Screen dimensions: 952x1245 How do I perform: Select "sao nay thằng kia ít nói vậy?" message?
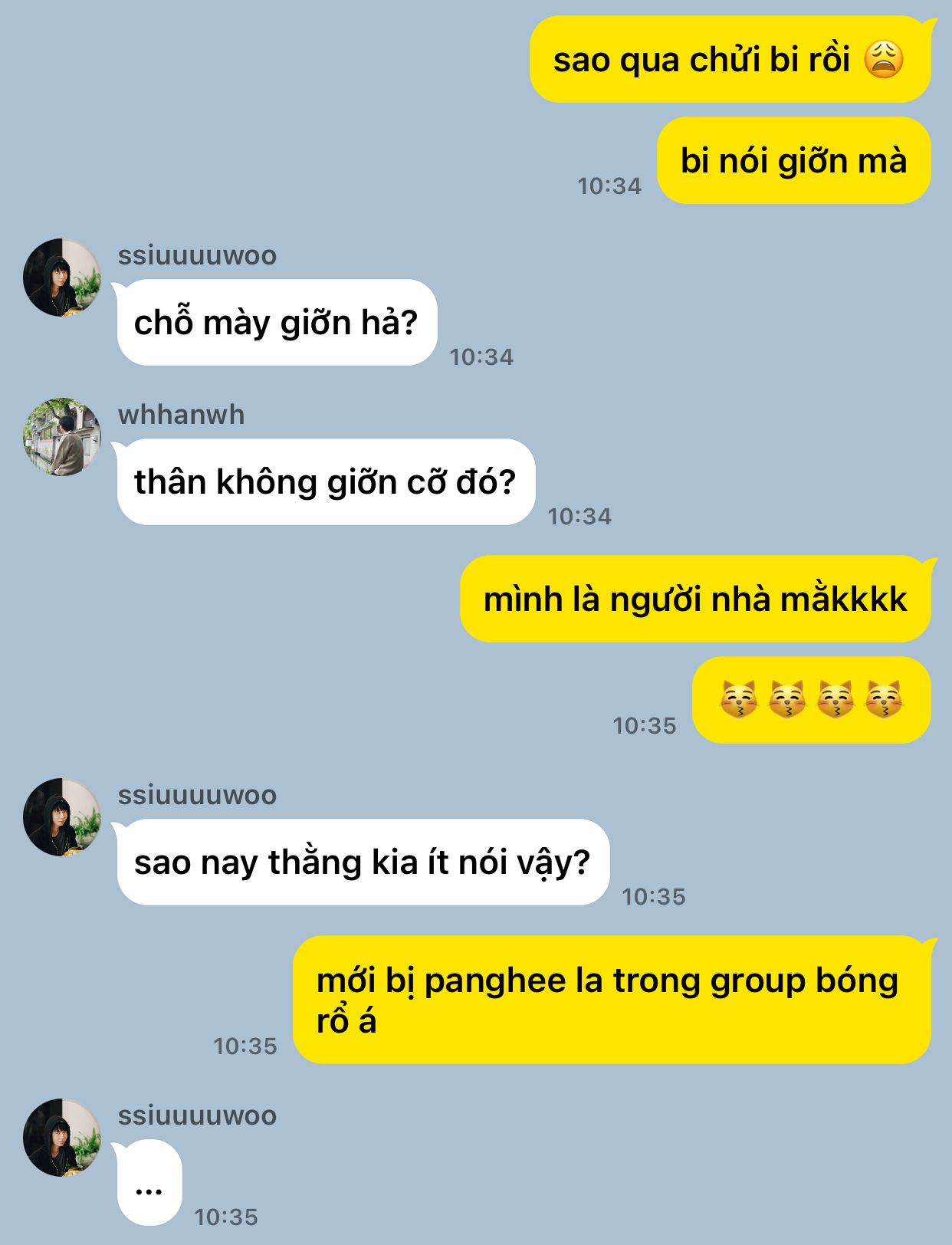pos(363,862)
